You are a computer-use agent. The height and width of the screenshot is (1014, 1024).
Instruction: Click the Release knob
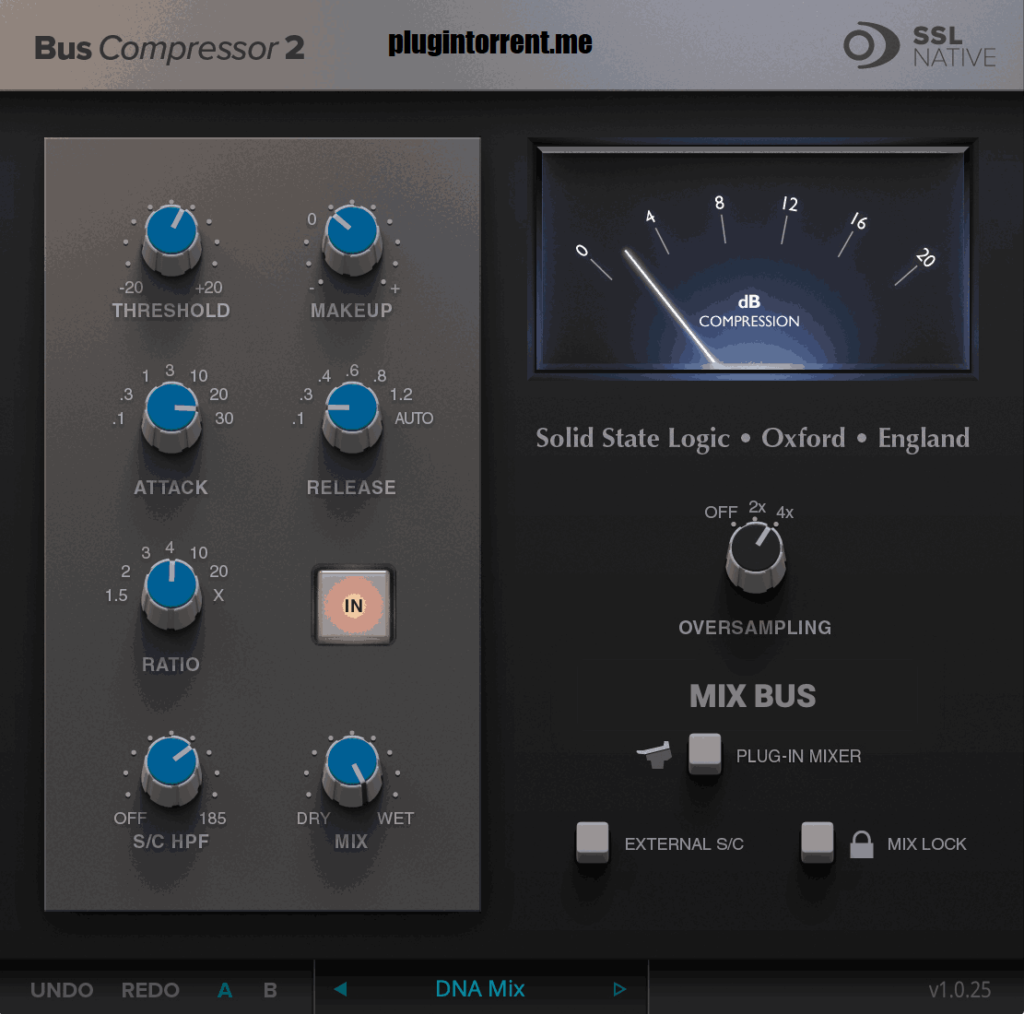tap(351, 417)
